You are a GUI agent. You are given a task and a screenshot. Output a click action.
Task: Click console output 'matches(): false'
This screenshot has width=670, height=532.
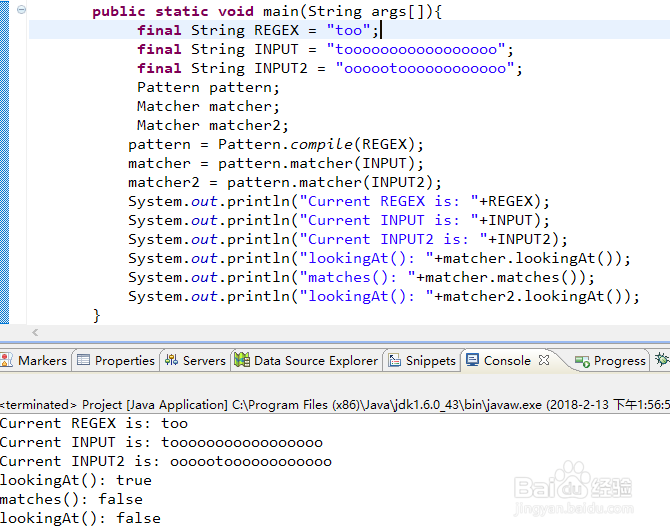coord(71,500)
